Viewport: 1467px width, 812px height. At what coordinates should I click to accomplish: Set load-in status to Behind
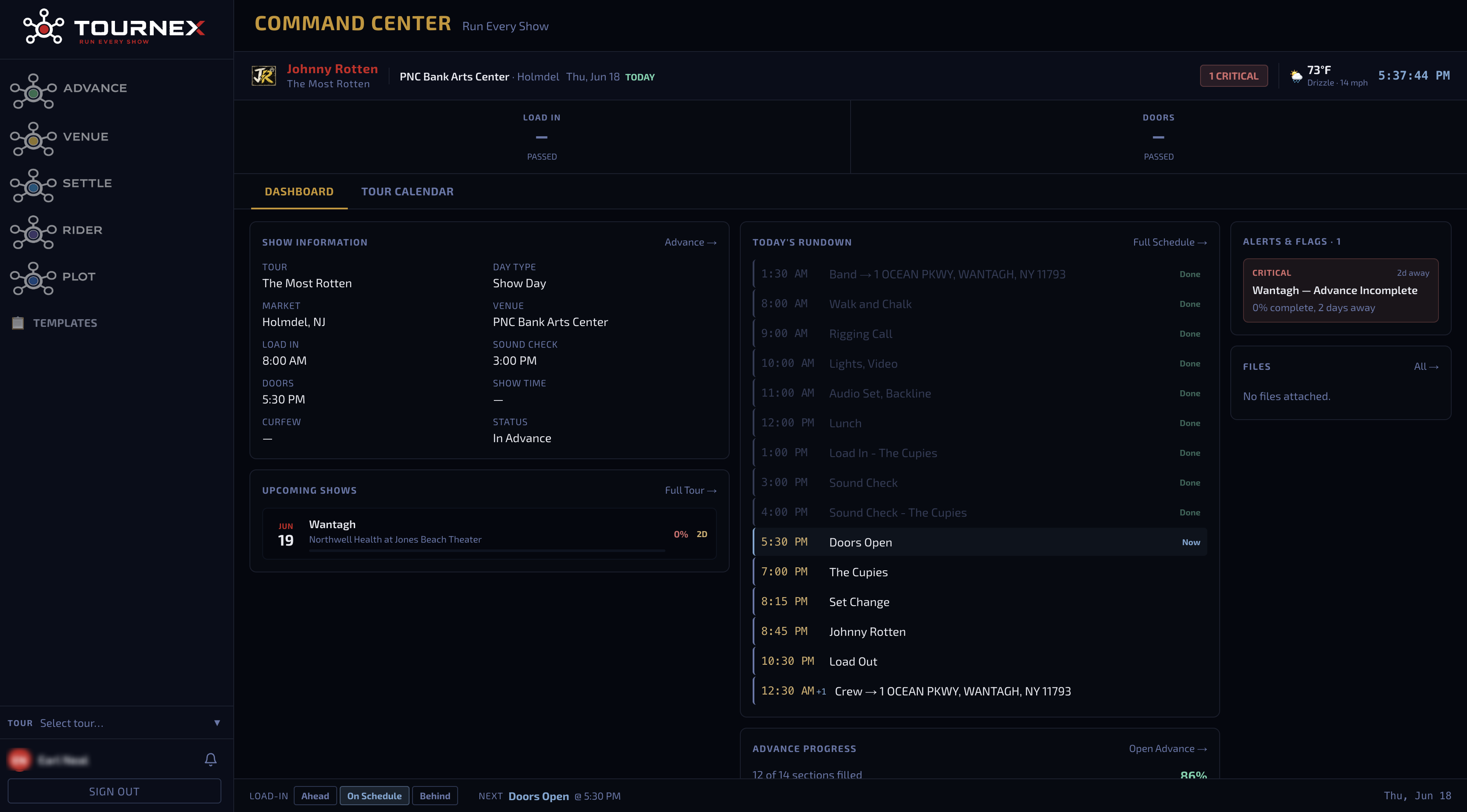coord(435,796)
